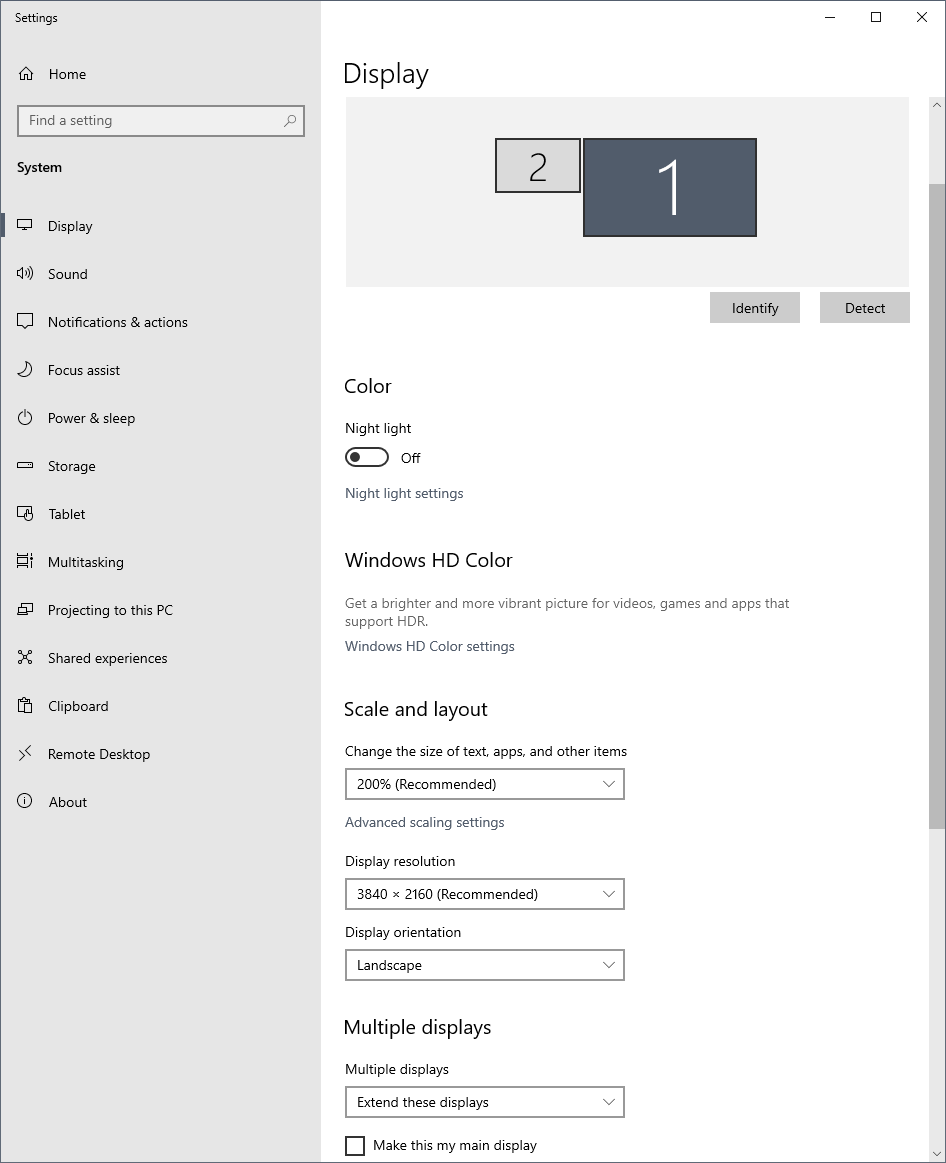Screen dimensions: 946x1163
Task: Open the scale percentage dropdown
Action: tap(485, 784)
